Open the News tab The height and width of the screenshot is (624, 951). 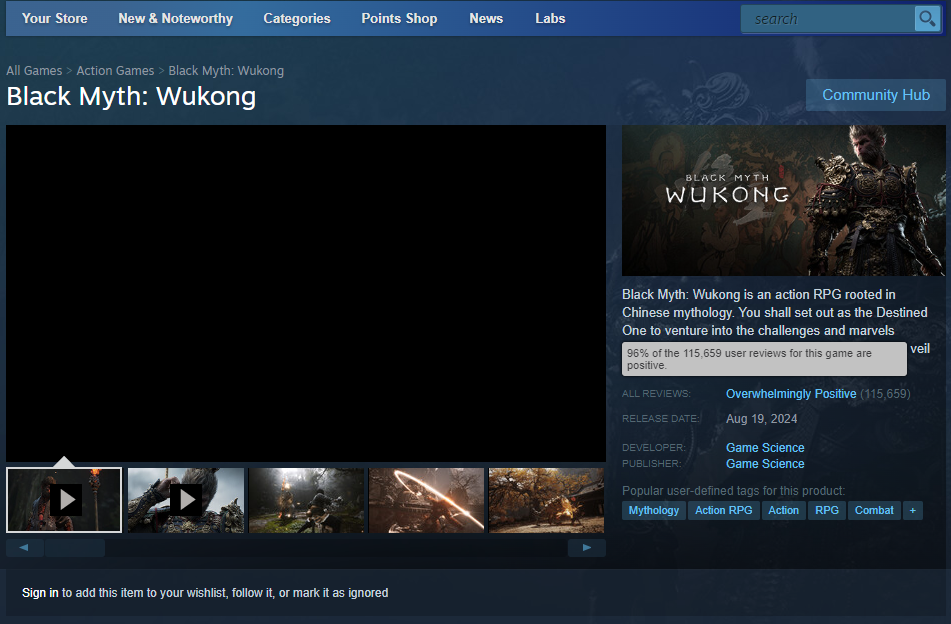486,19
